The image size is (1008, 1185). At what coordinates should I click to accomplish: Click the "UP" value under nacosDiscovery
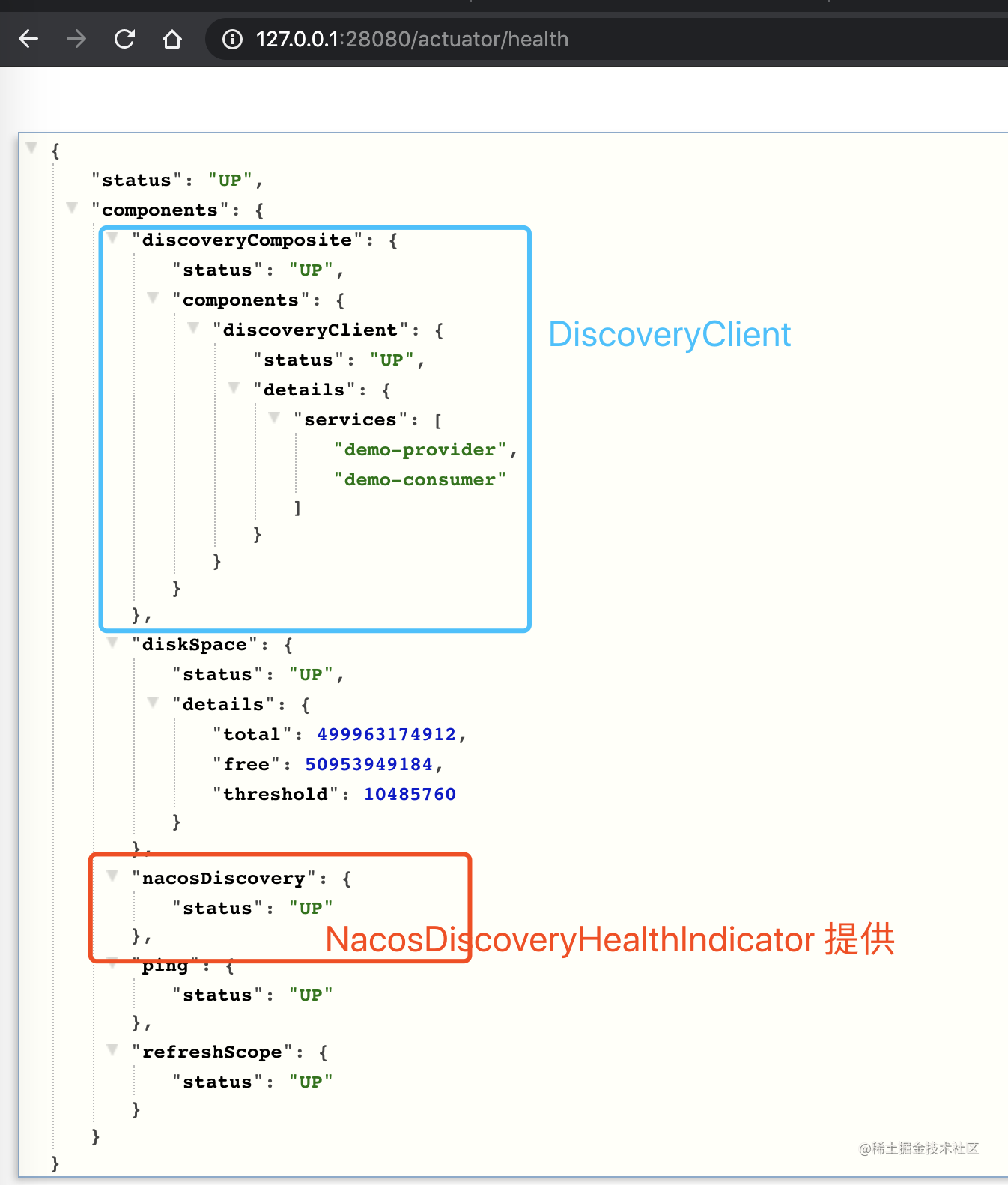(311, 909)
